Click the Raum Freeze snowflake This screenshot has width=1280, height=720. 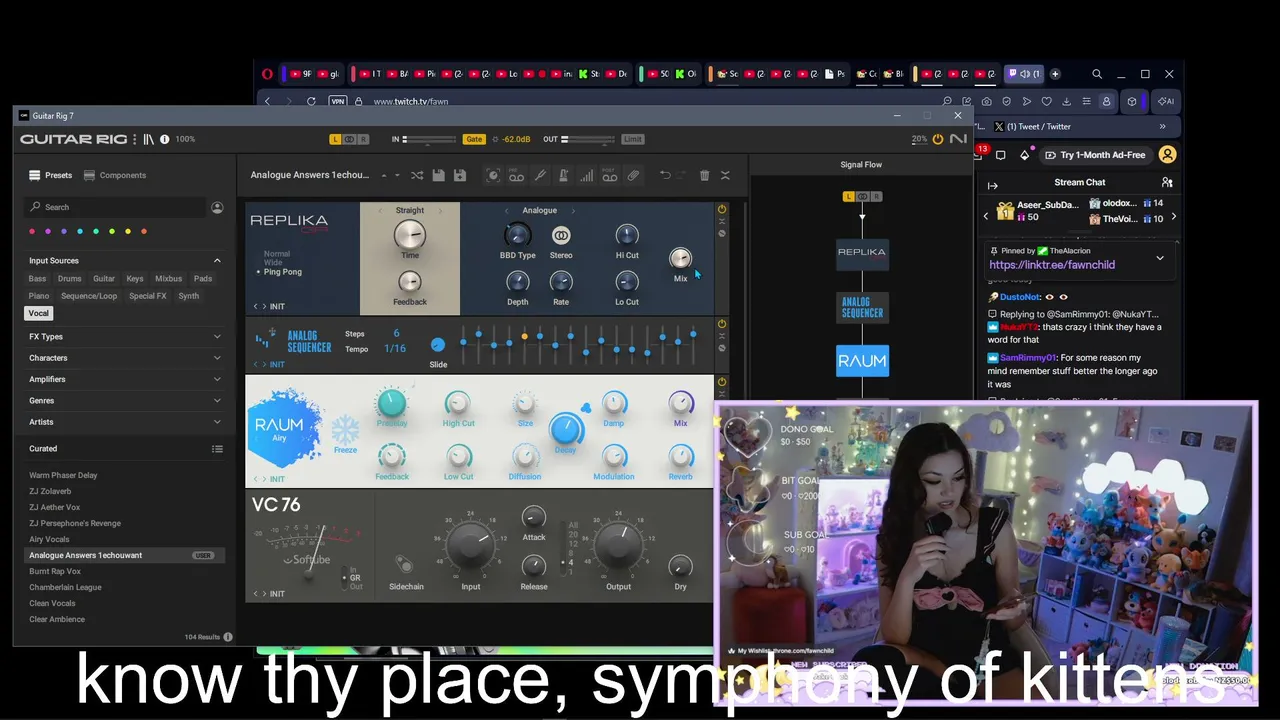tap(345, 431)
